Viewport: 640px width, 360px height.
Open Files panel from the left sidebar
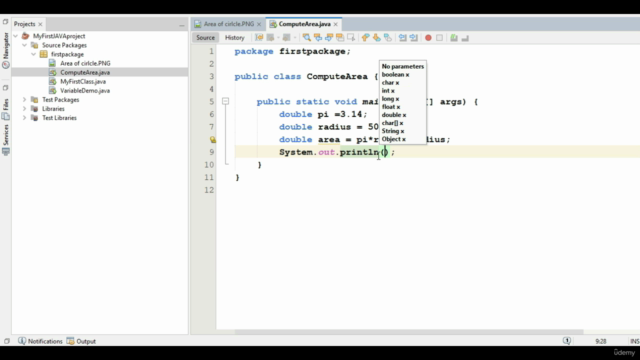(x=6, y=109)
